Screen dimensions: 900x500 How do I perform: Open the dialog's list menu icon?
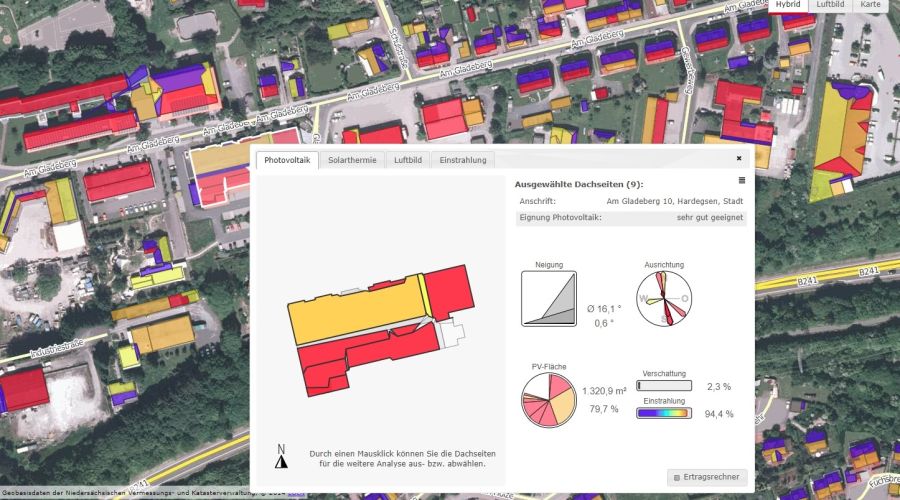click(x=742, y=181)
